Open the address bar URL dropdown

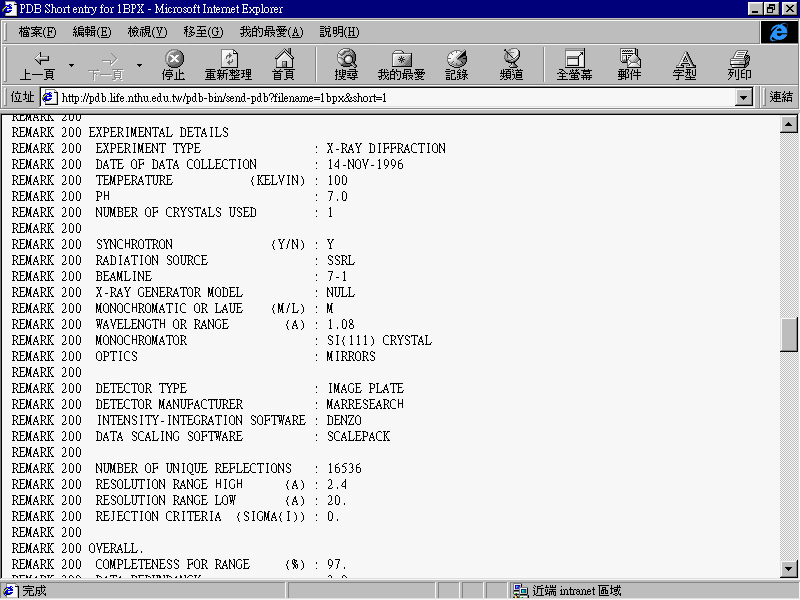click(743, 98)
